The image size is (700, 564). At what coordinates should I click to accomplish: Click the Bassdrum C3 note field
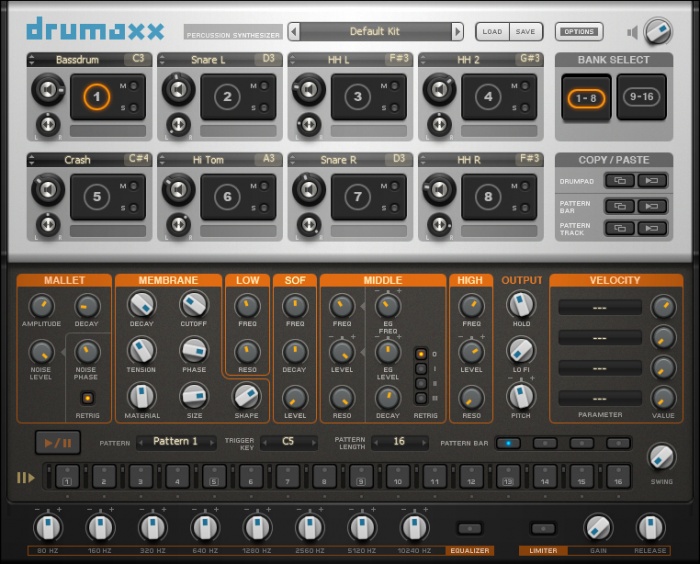pyautogui.click(x=138, y=58)
